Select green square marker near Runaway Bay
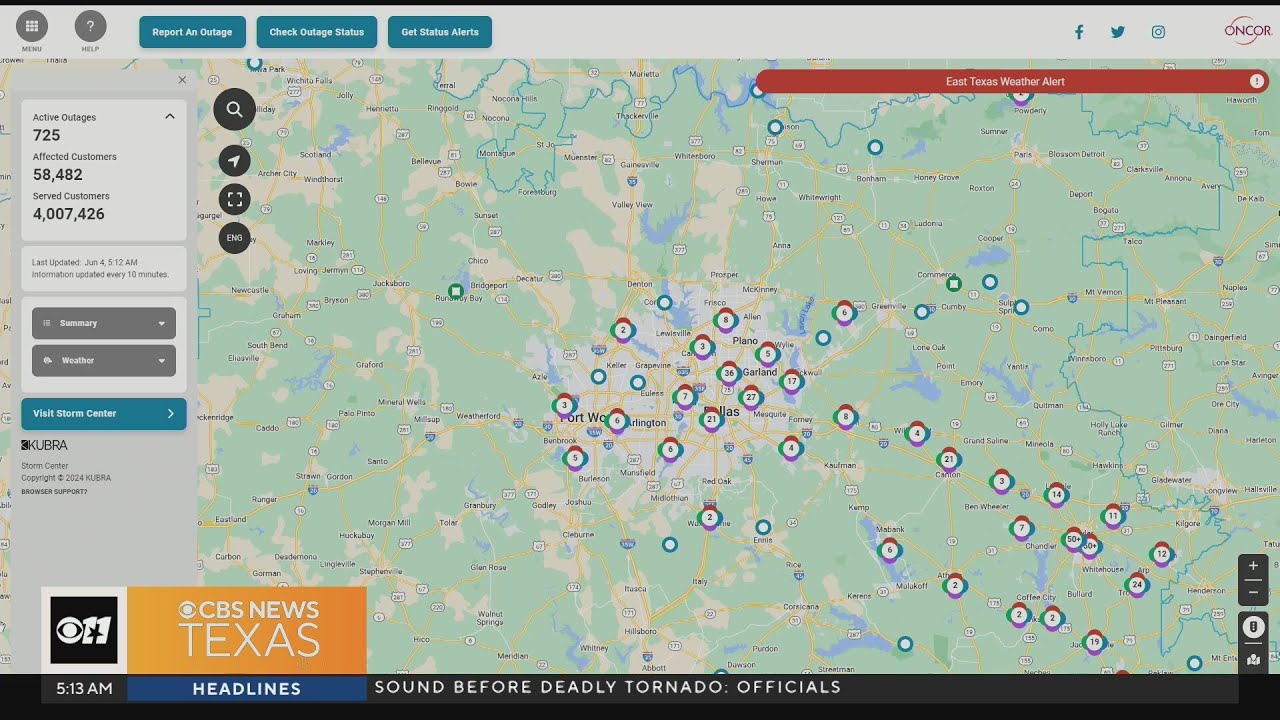Viewport: 1280px width, 720px height. (456, 292)
